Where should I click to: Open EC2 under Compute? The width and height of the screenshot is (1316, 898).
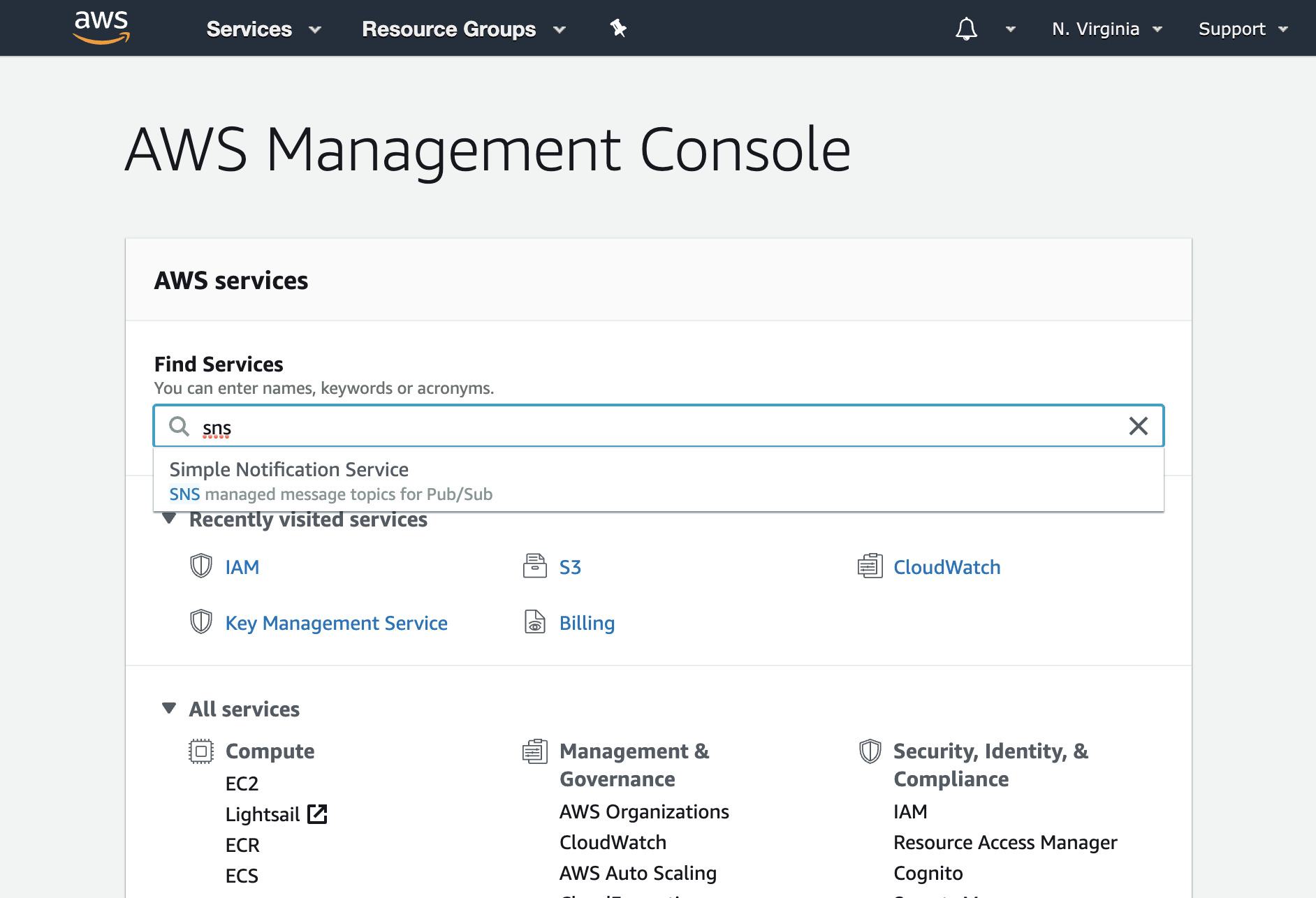coord(242,783)
